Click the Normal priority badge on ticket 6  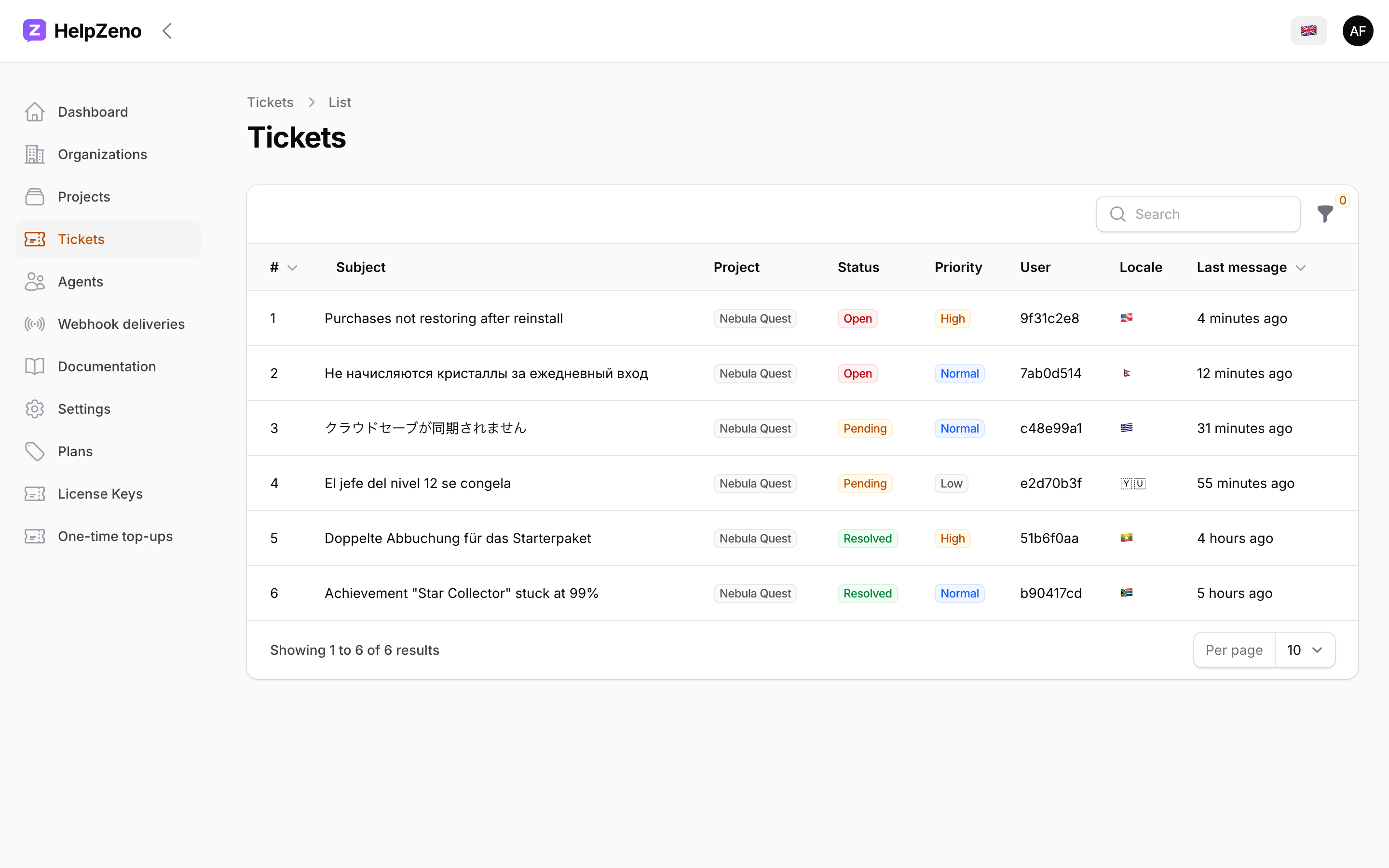pos(959,594)
